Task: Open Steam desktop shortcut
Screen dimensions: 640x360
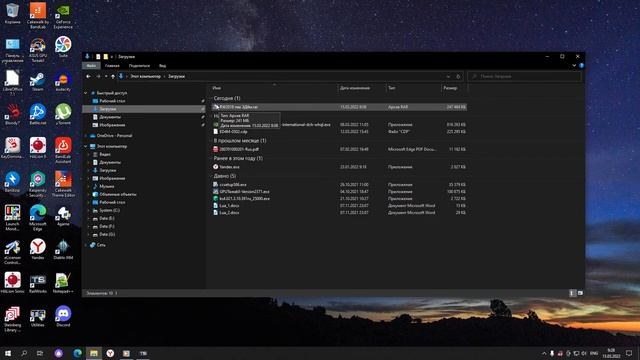Action: (38, 82)
